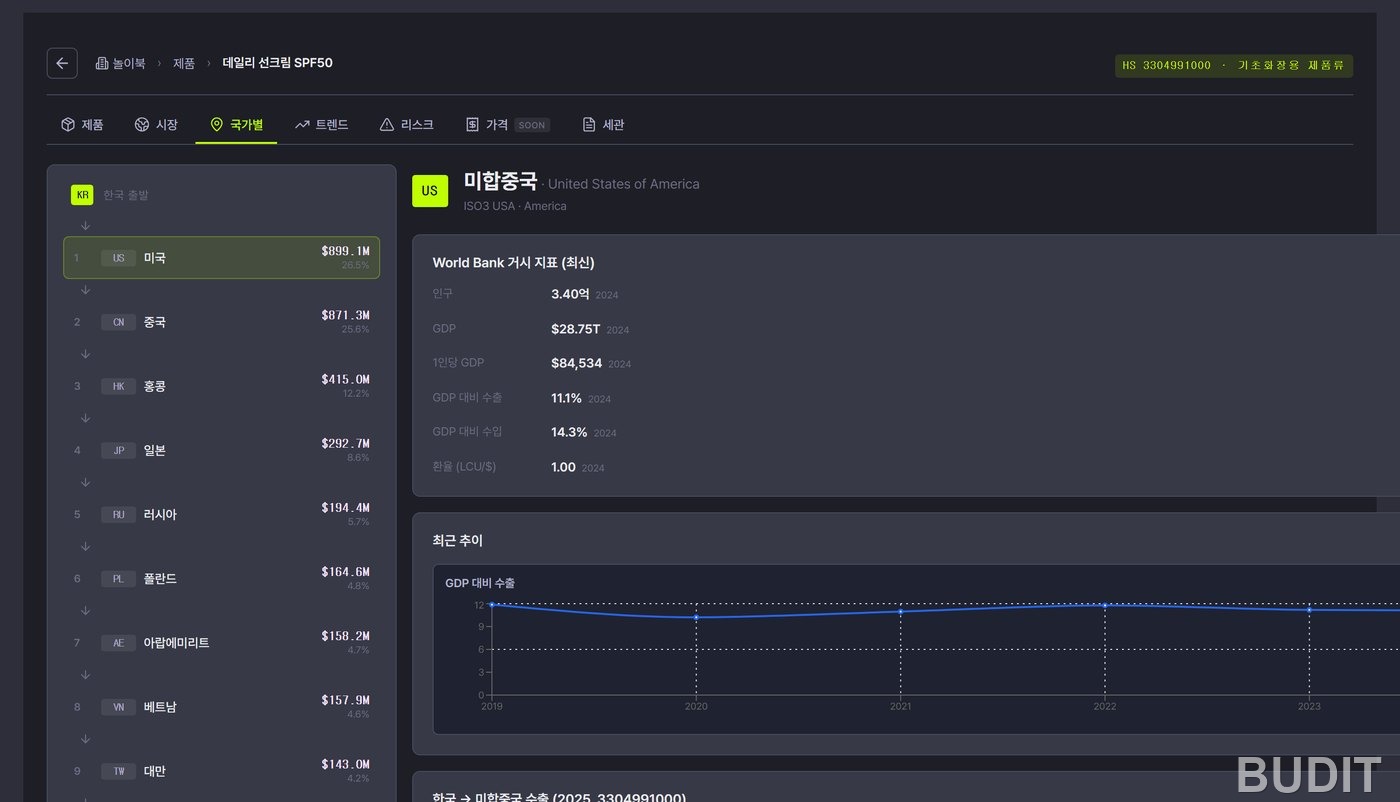Image resolution: width=1400 pixels, height=802 pixels.
Task: Choose 홍콩 from the country list
Action: click(221, 386)
